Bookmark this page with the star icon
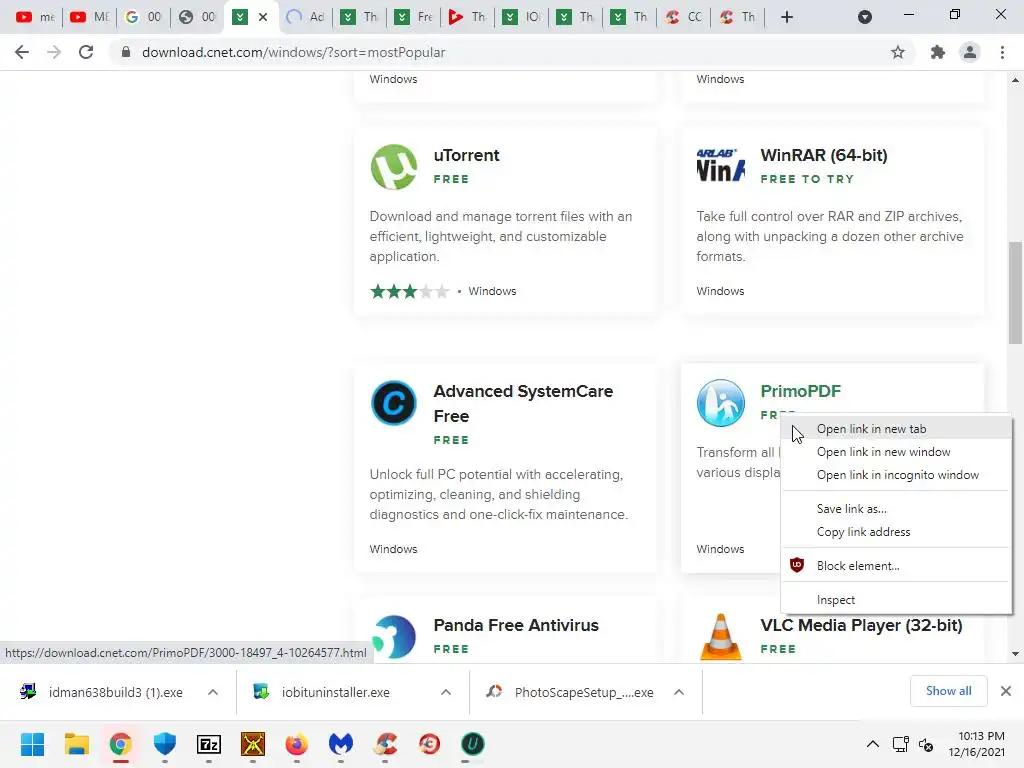The height and width of the screenshot is (768, 1024). pyautogui.click(x=898, y=52)
